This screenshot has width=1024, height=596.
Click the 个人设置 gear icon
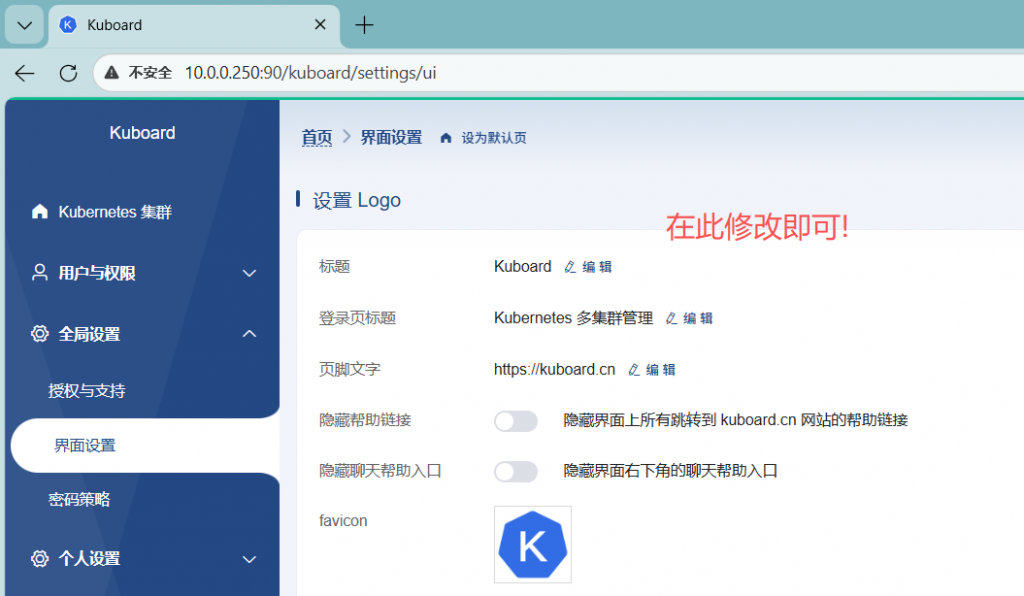(x=40, y=559)
